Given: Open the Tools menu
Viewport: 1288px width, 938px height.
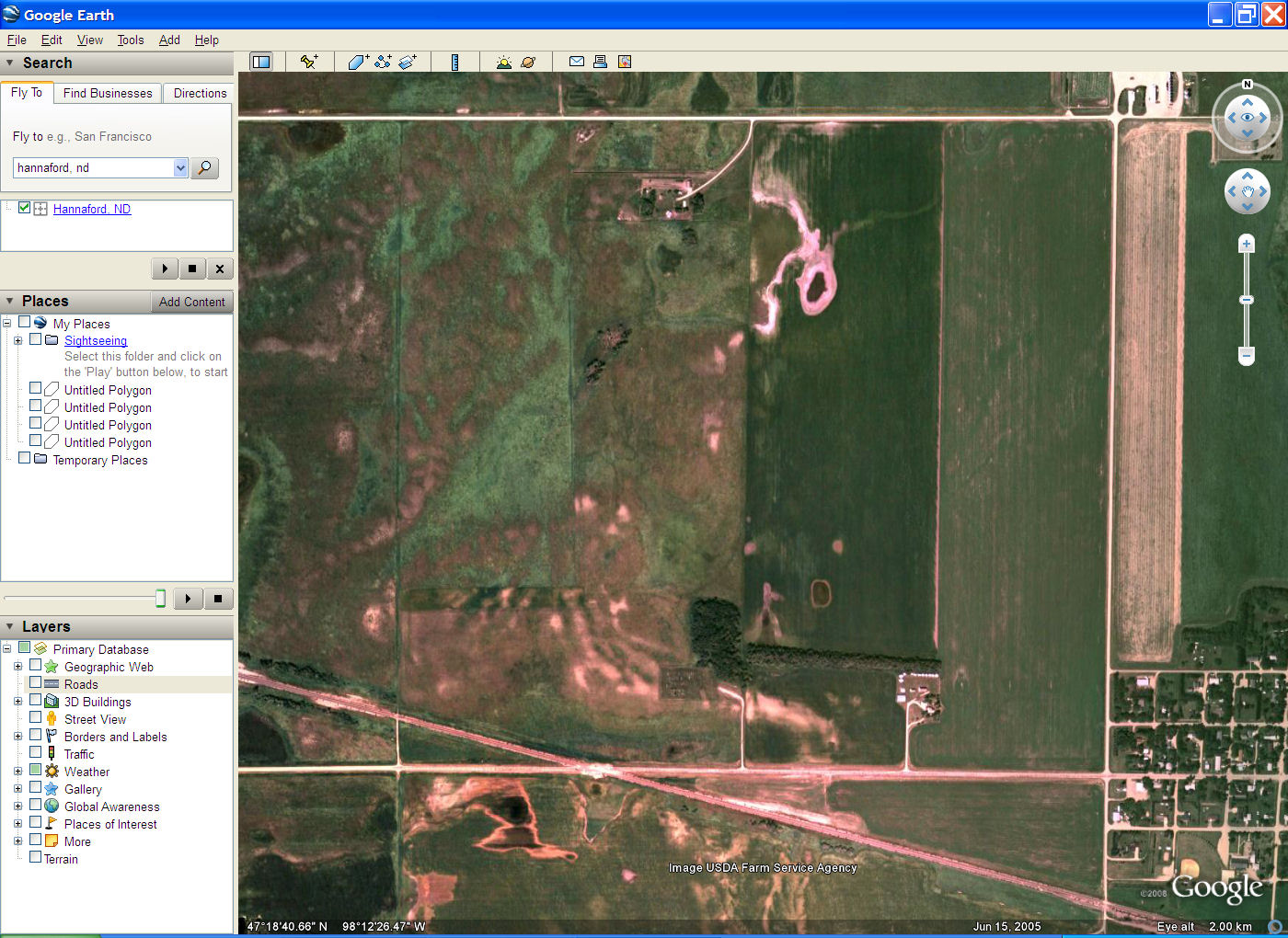Looking at the screenshot, I should click(x=131, y=40).
